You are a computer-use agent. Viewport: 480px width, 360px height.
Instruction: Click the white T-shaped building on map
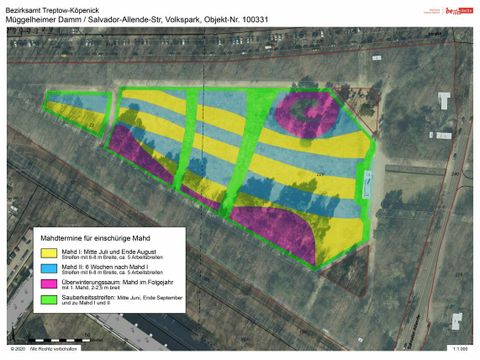[x=444, y=101]
